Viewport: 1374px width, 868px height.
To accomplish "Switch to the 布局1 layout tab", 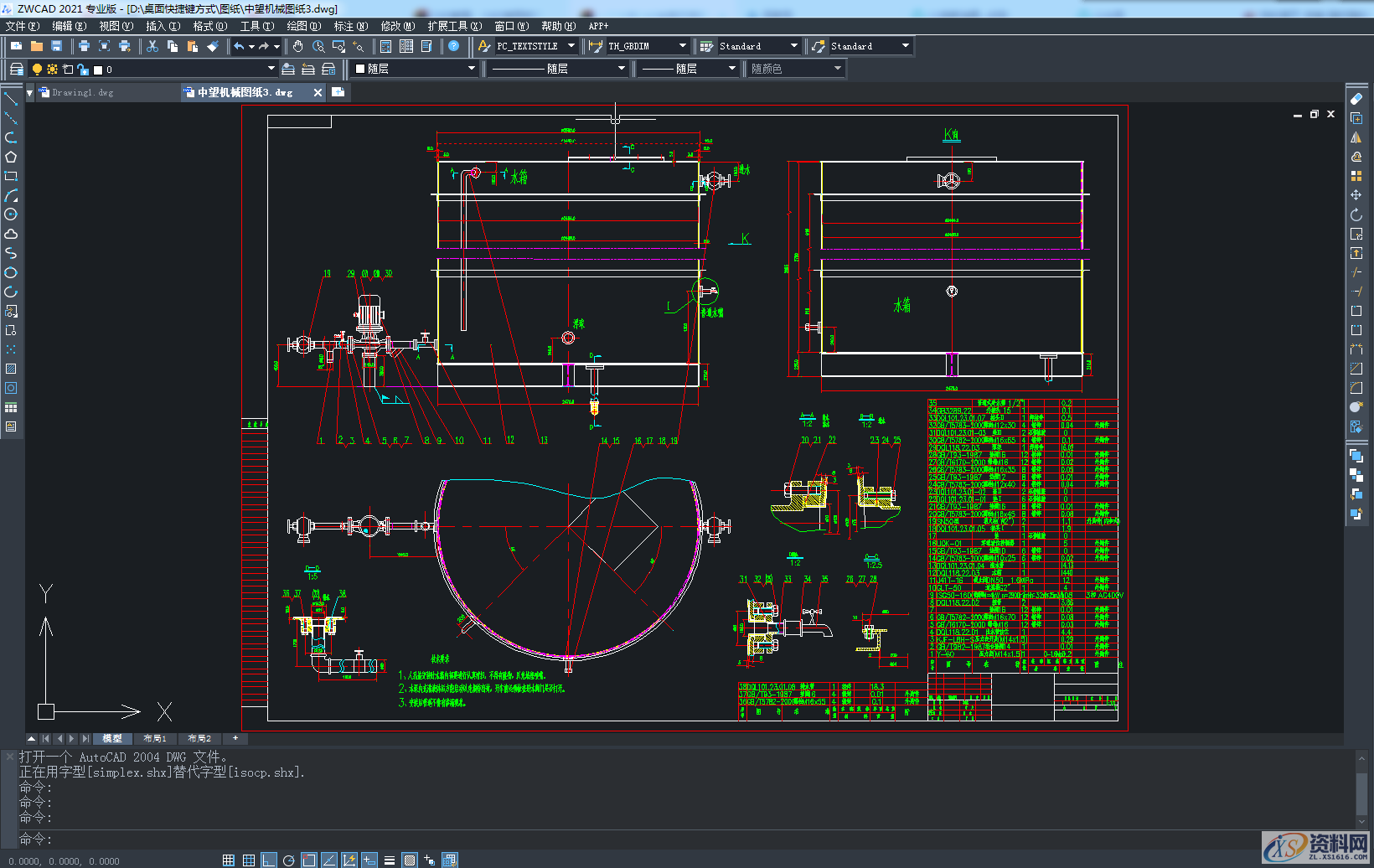I will pyautogui.click(x=155, y=738).
